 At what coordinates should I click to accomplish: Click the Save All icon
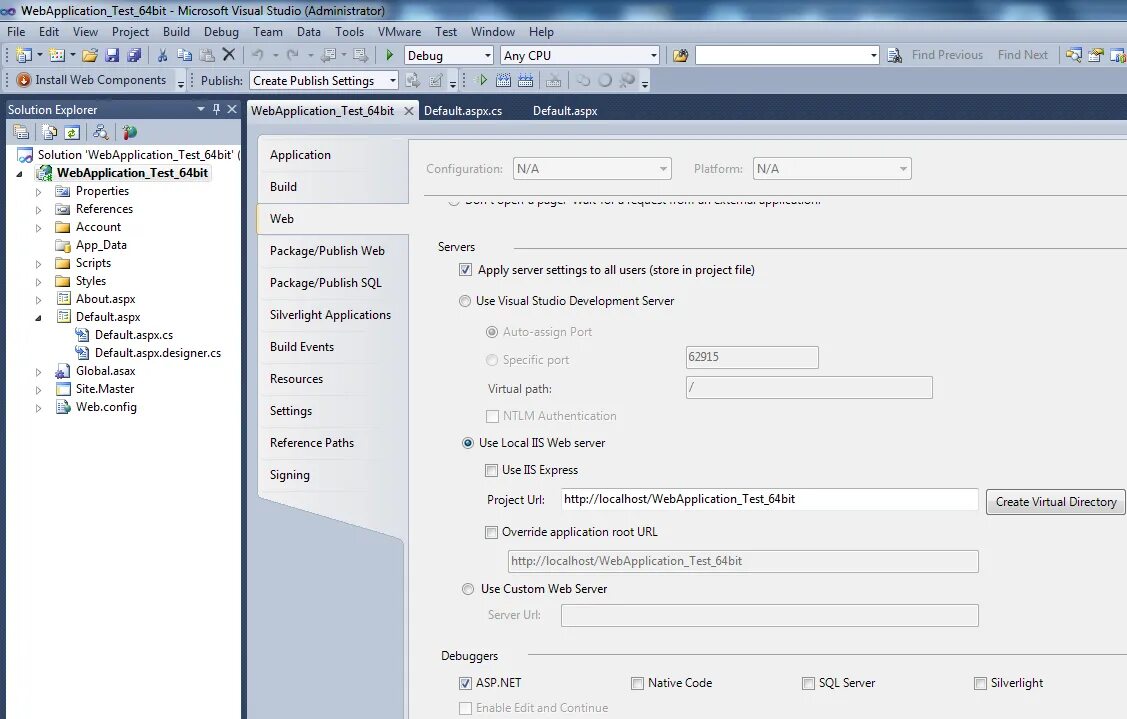coord(134,55)
